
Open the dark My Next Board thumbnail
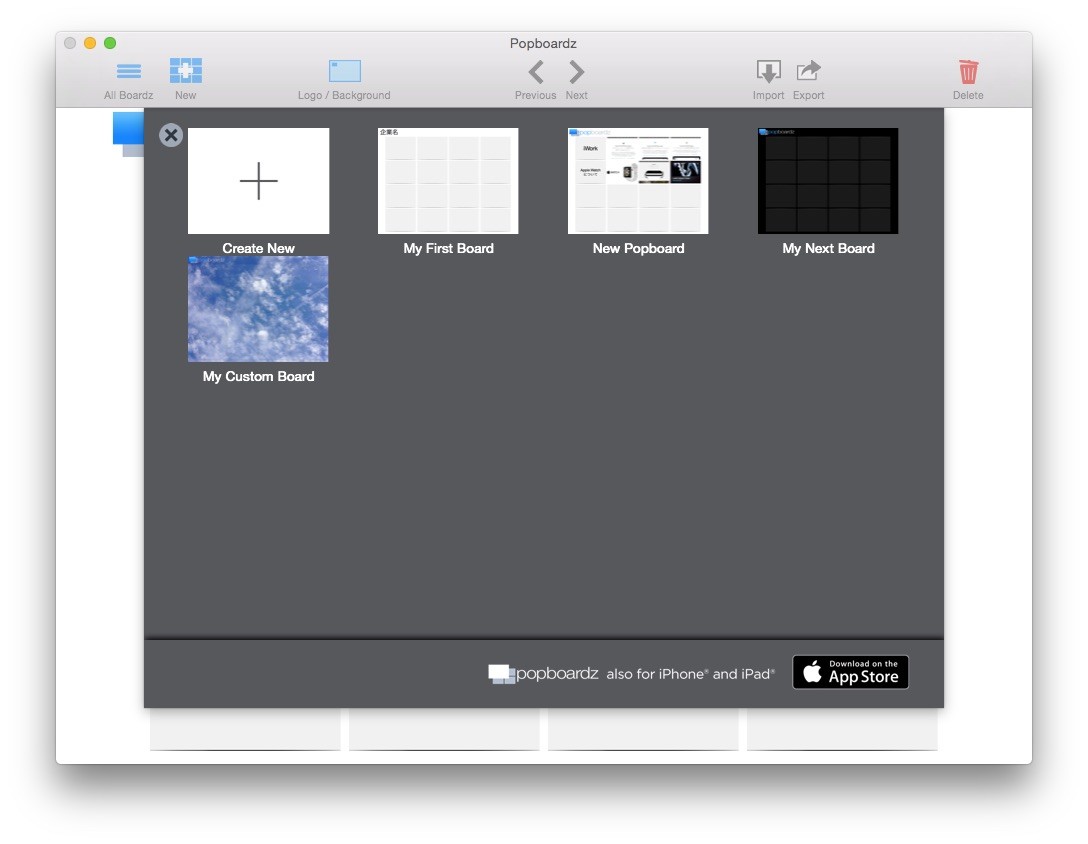coord(828,180)
